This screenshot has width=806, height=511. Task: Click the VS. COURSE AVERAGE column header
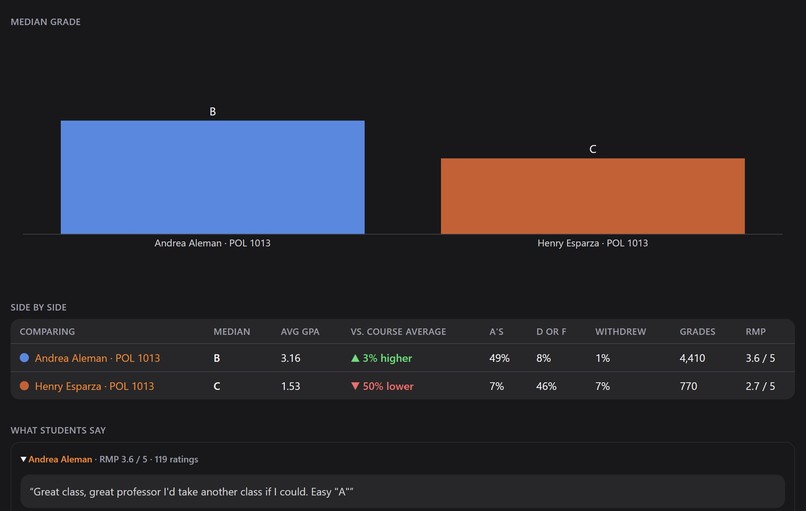398,332
